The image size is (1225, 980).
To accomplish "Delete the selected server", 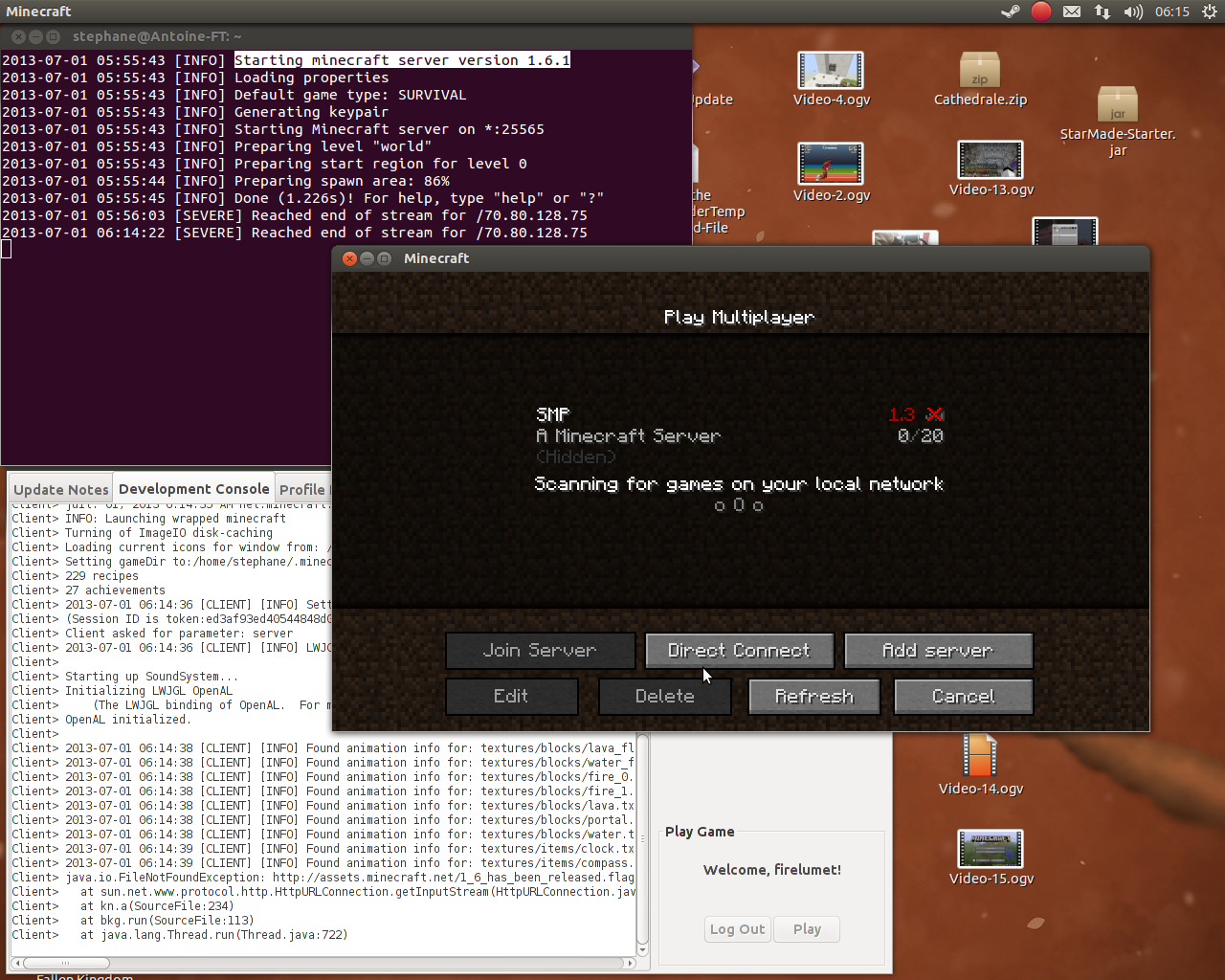I will (x=665, y=697).
